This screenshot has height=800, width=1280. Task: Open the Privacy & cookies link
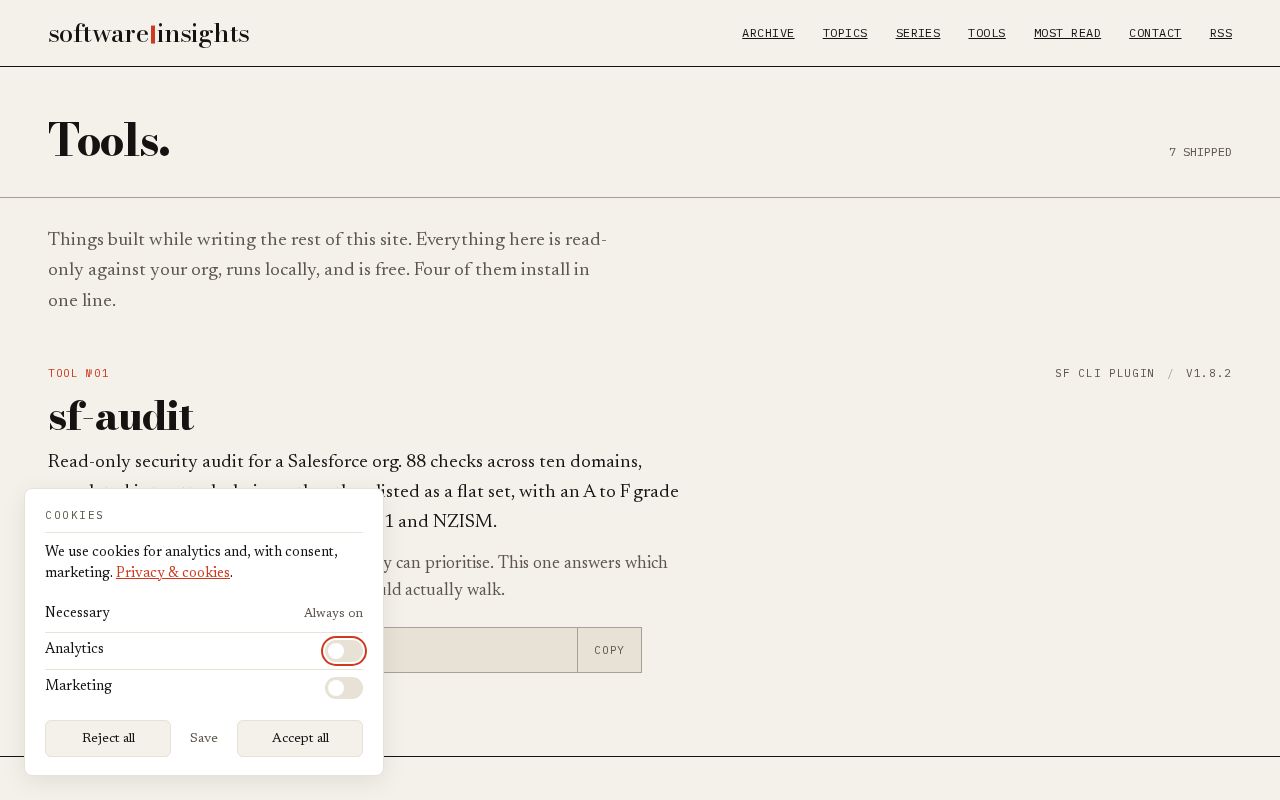click(x=173, y=572)
